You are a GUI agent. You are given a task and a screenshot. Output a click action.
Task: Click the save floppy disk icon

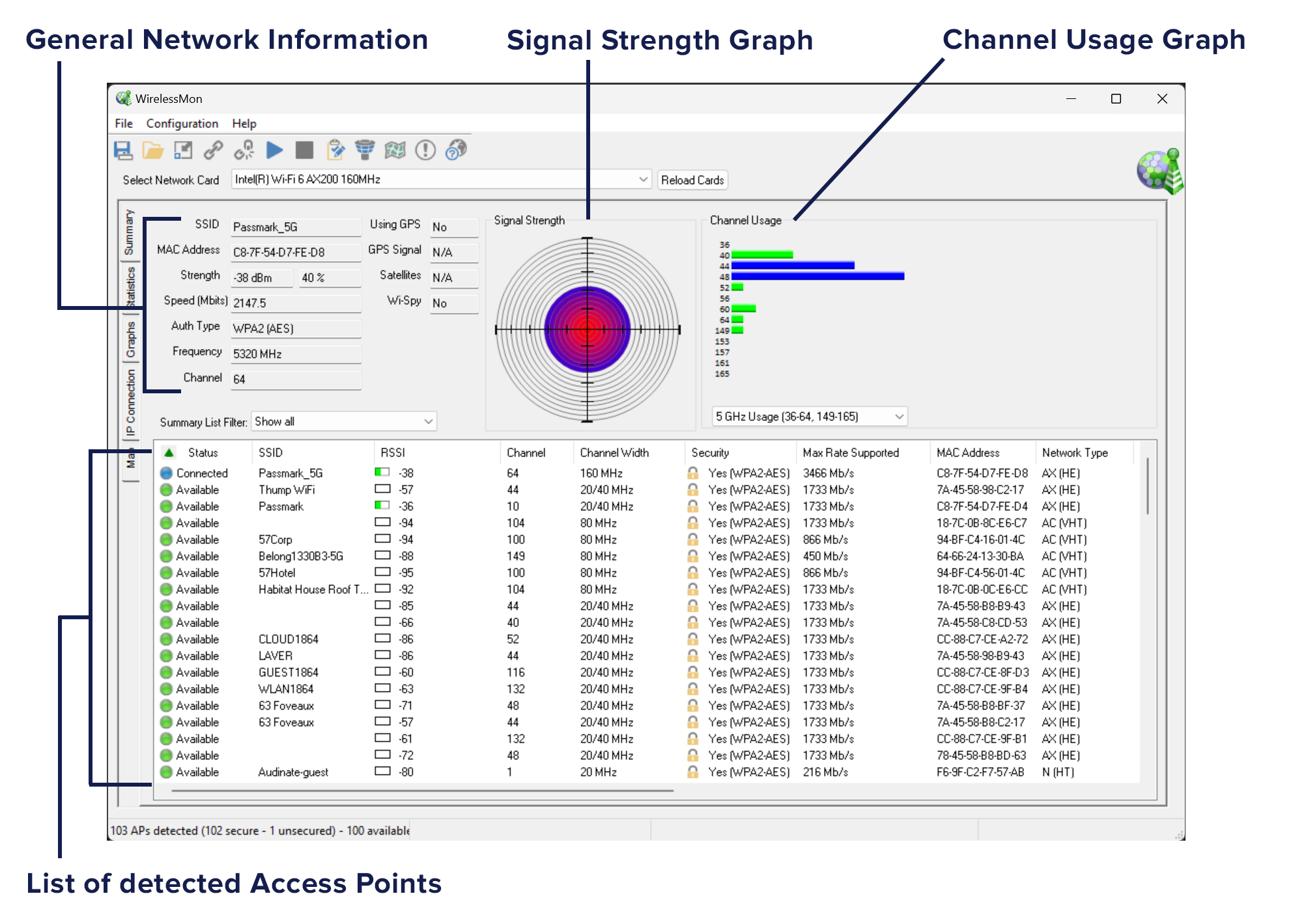click(122, 150)
